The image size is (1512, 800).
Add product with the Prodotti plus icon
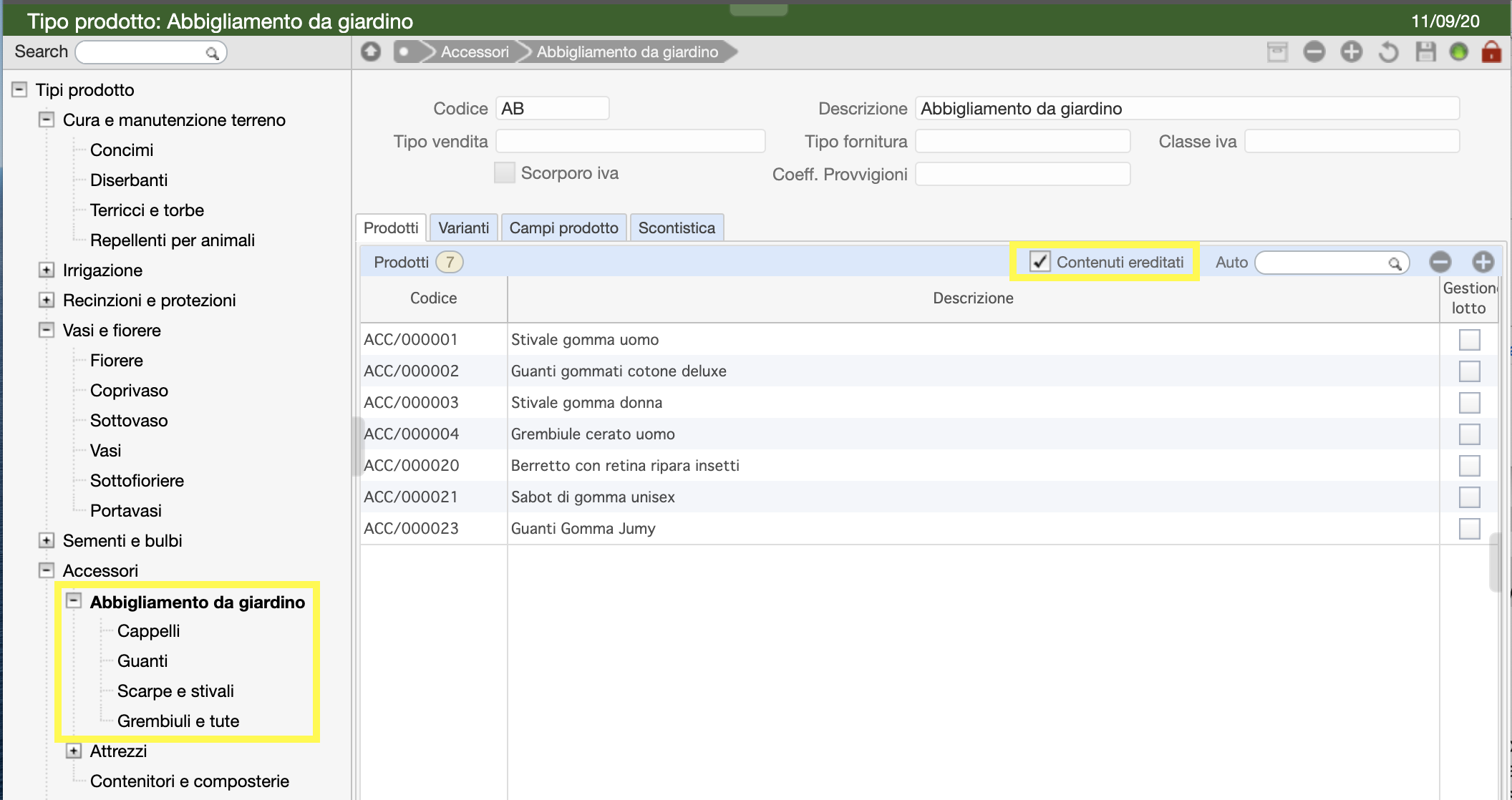(x=1483, y=262)
